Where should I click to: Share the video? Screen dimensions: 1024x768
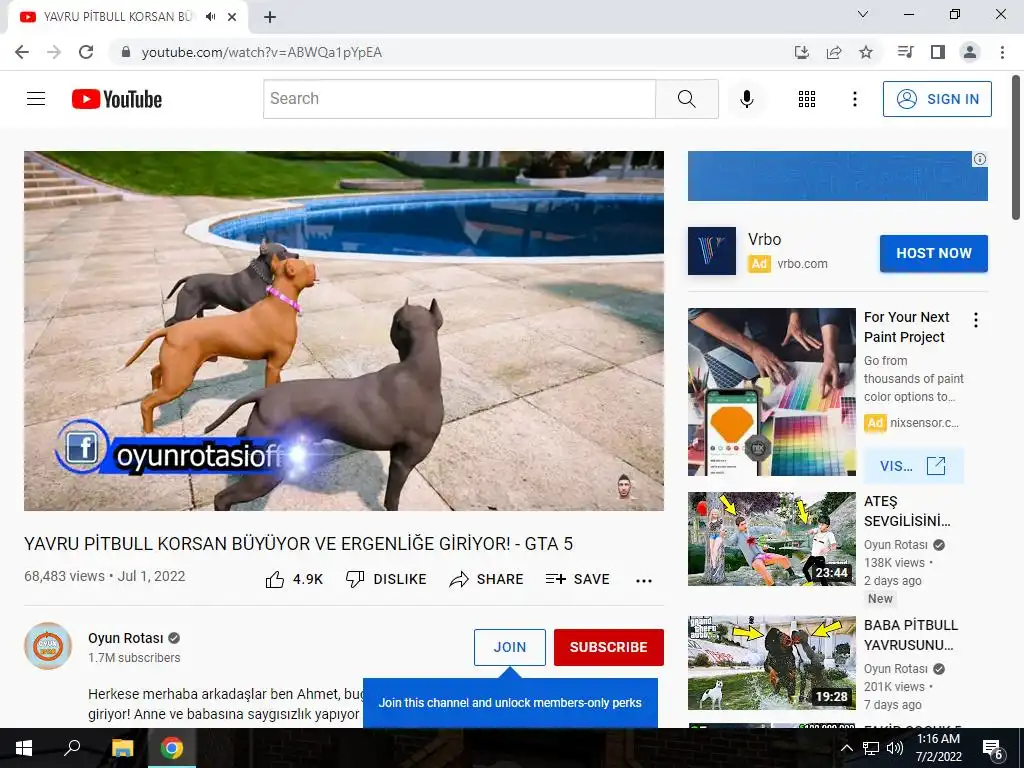point(487,579)
